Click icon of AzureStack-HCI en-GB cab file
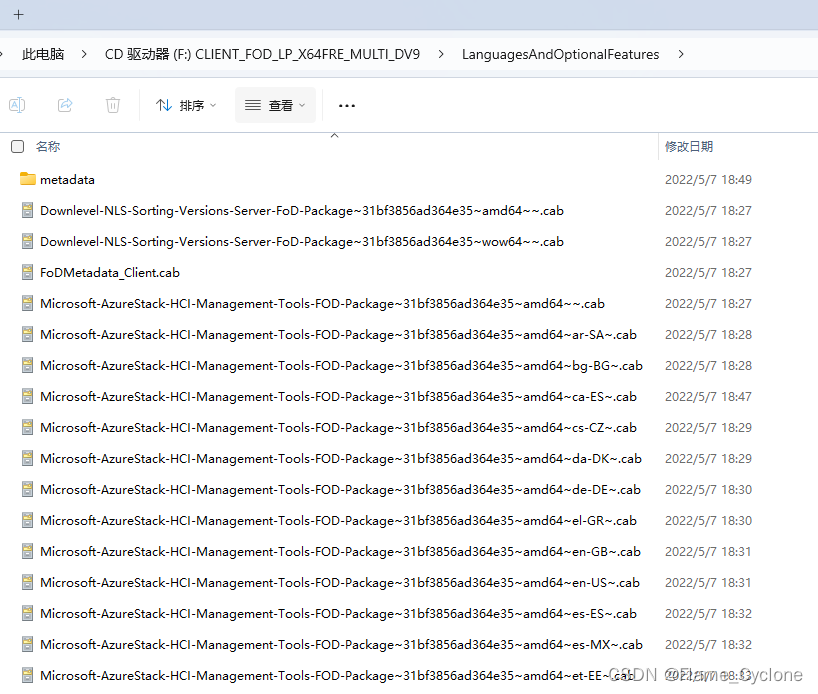 pos(28,551)
